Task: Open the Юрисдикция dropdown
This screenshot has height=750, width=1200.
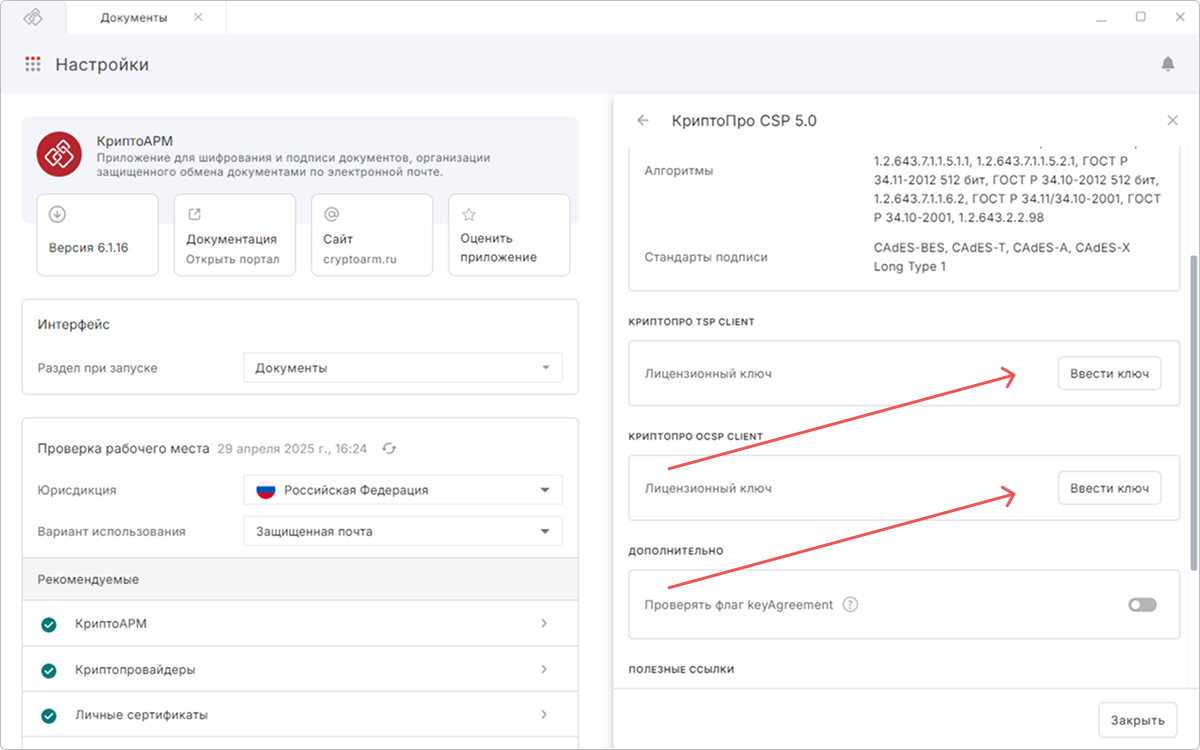Action: 402,490
